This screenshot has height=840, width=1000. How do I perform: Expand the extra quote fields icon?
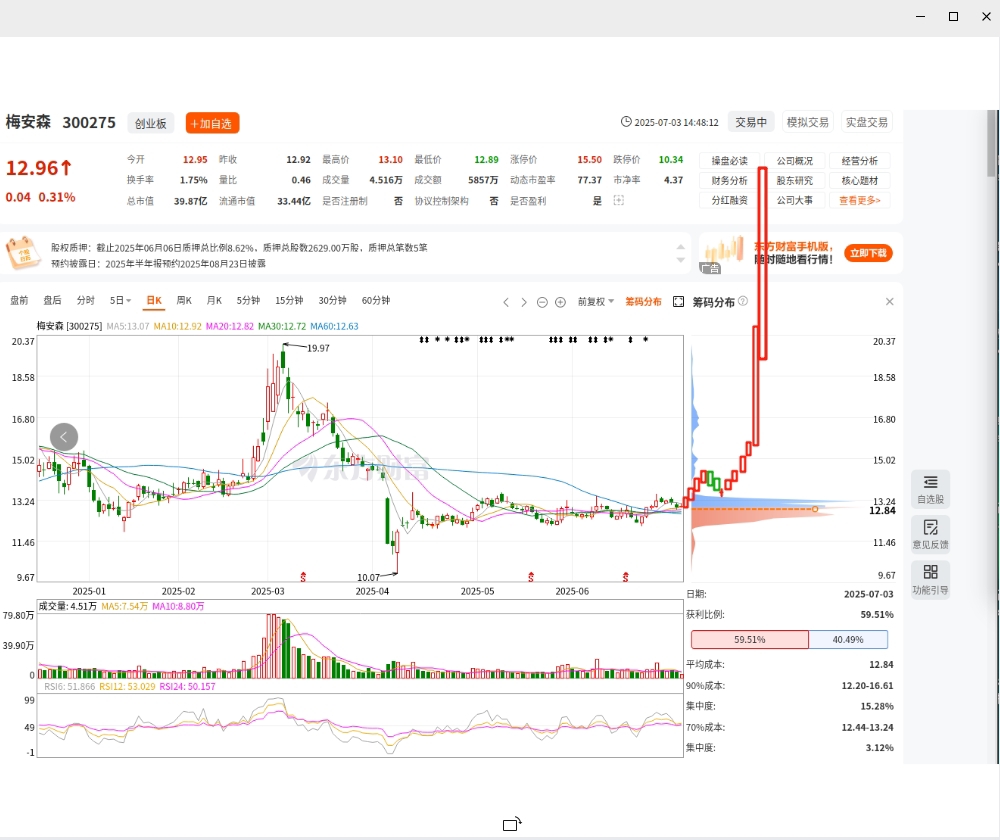pos(619,200)
